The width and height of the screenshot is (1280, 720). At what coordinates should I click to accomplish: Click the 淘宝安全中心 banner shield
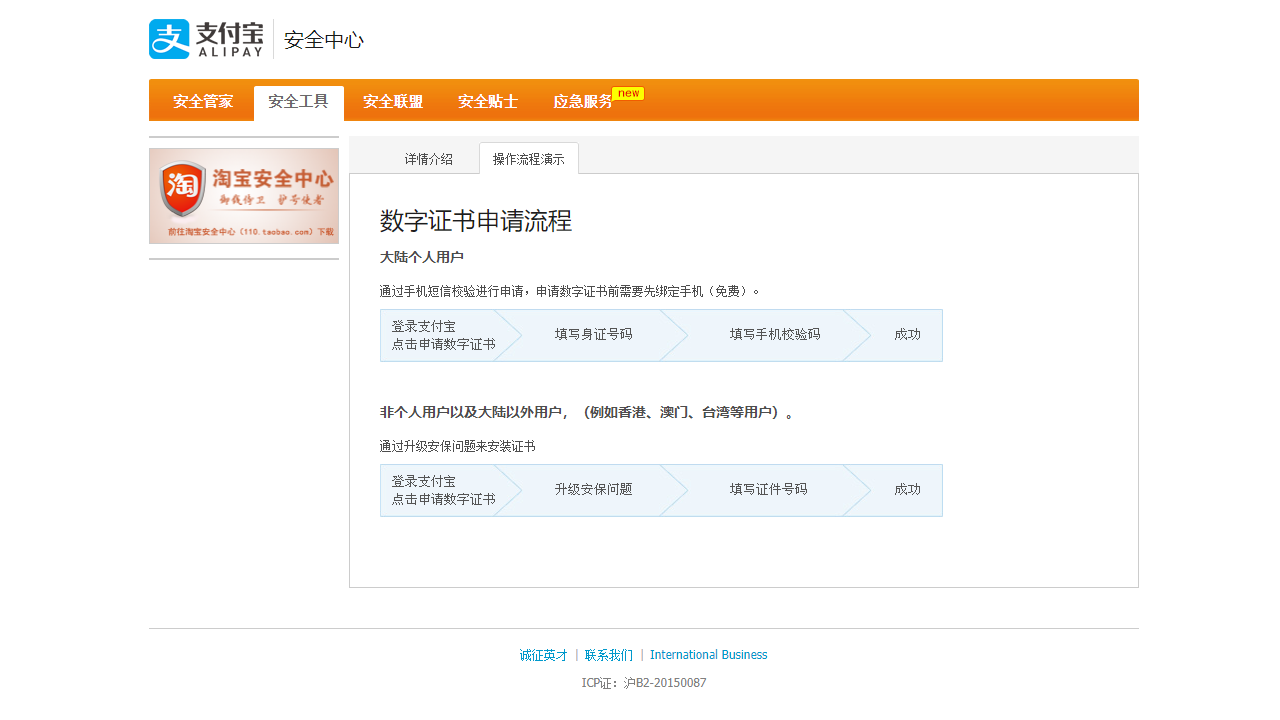point(243,195)
